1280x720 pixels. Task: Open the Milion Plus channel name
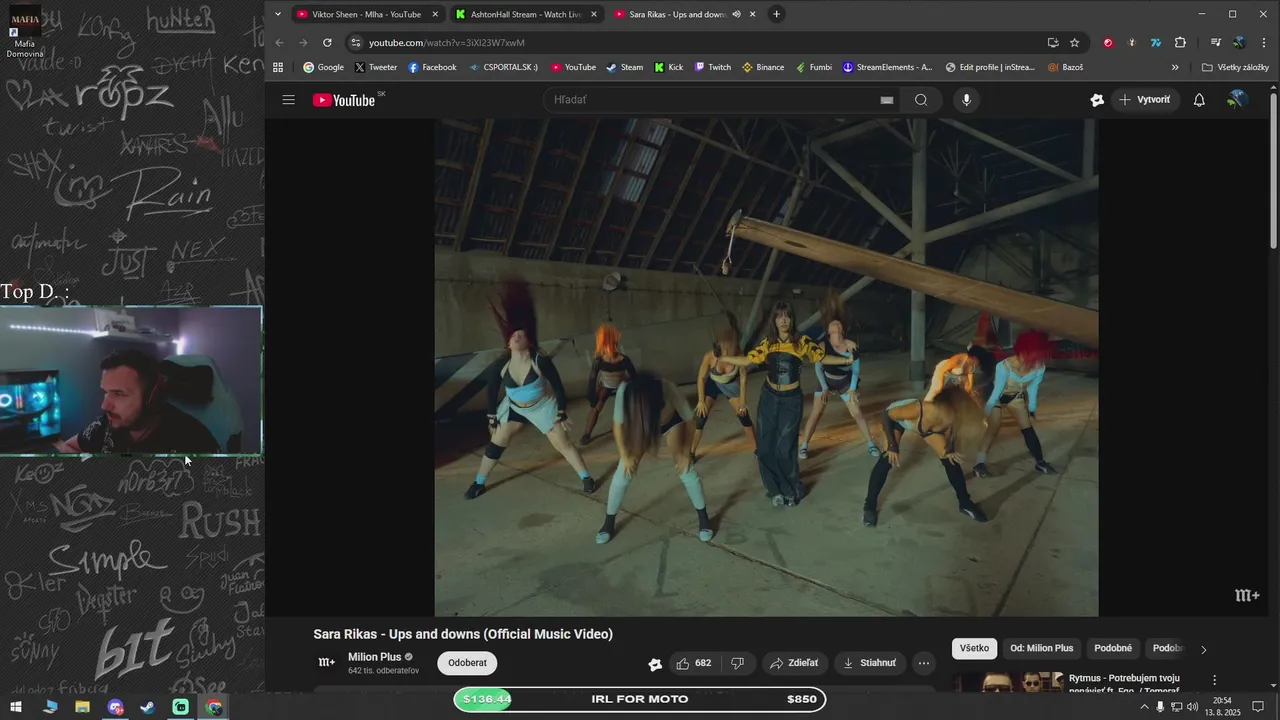coord(374,657)
